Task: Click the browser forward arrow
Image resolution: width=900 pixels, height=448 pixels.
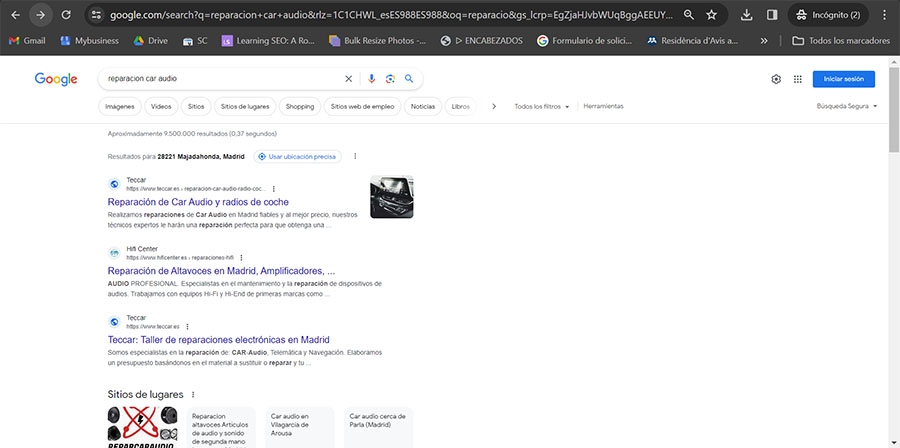Action: click(41, 15)
